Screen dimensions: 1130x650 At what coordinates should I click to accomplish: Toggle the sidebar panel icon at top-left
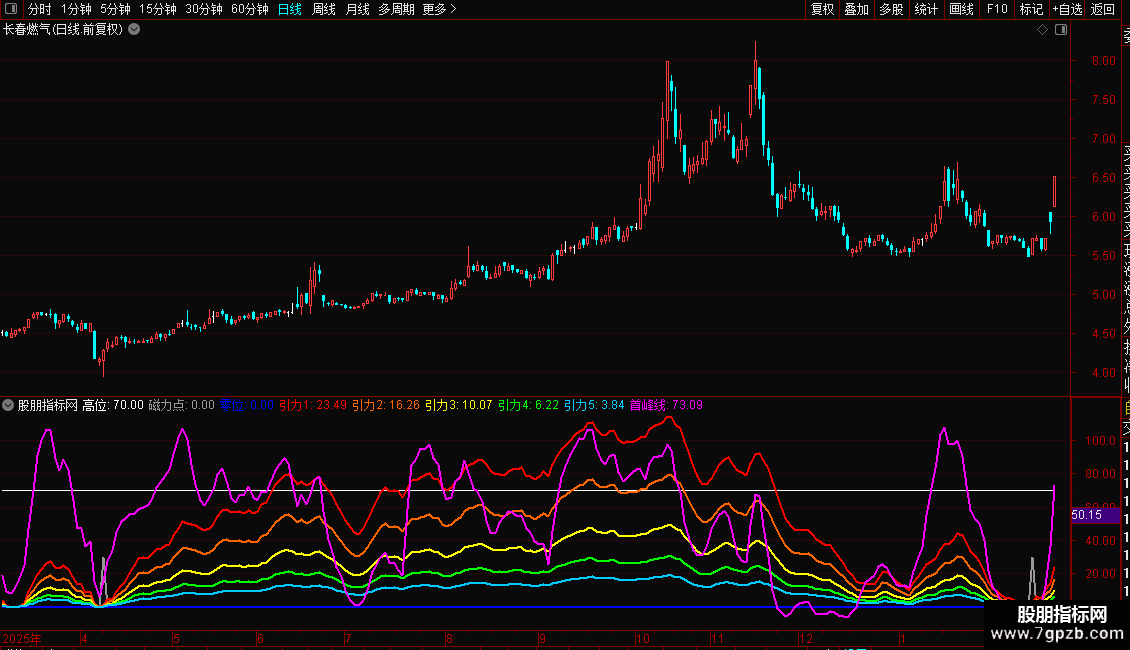click(x=11, y=9)
